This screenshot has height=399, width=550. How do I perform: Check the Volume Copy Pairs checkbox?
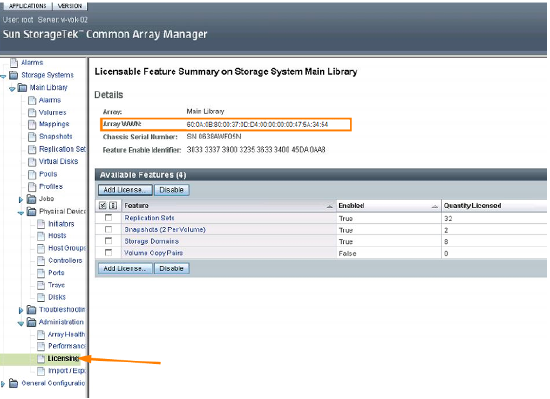108,252
